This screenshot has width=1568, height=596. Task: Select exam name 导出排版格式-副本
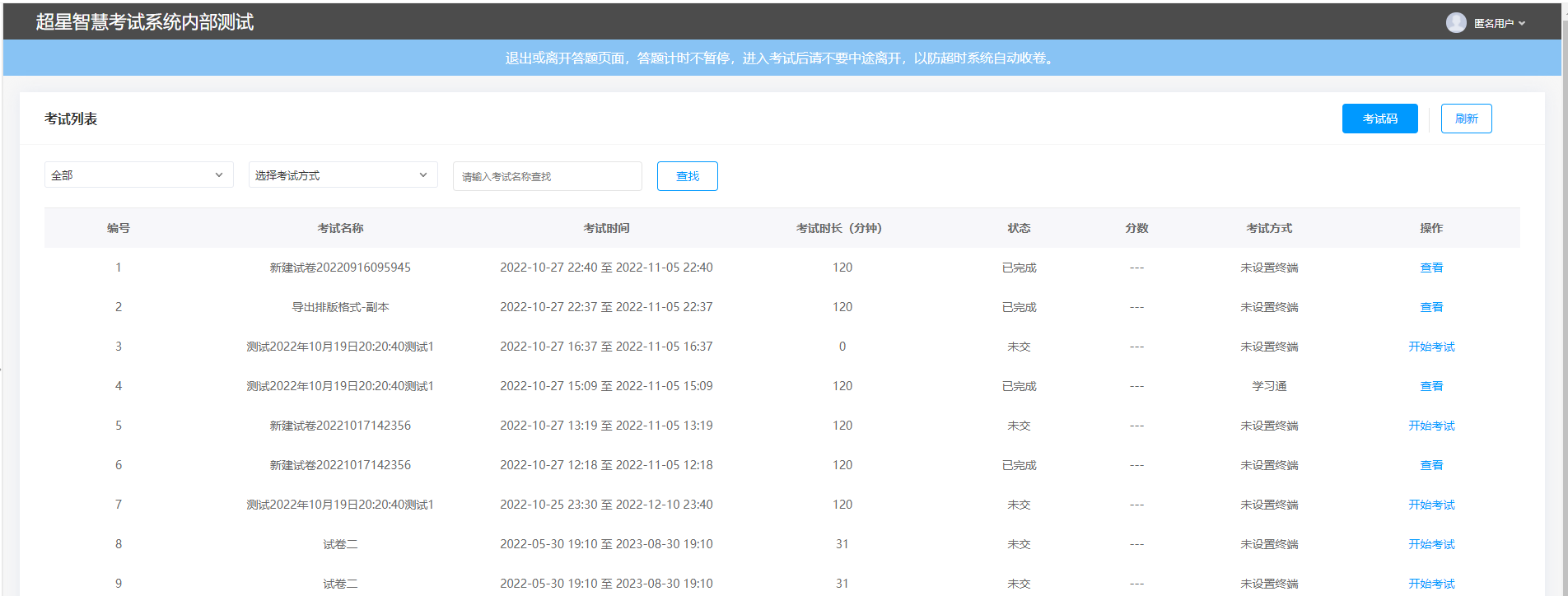pos(340,307)
